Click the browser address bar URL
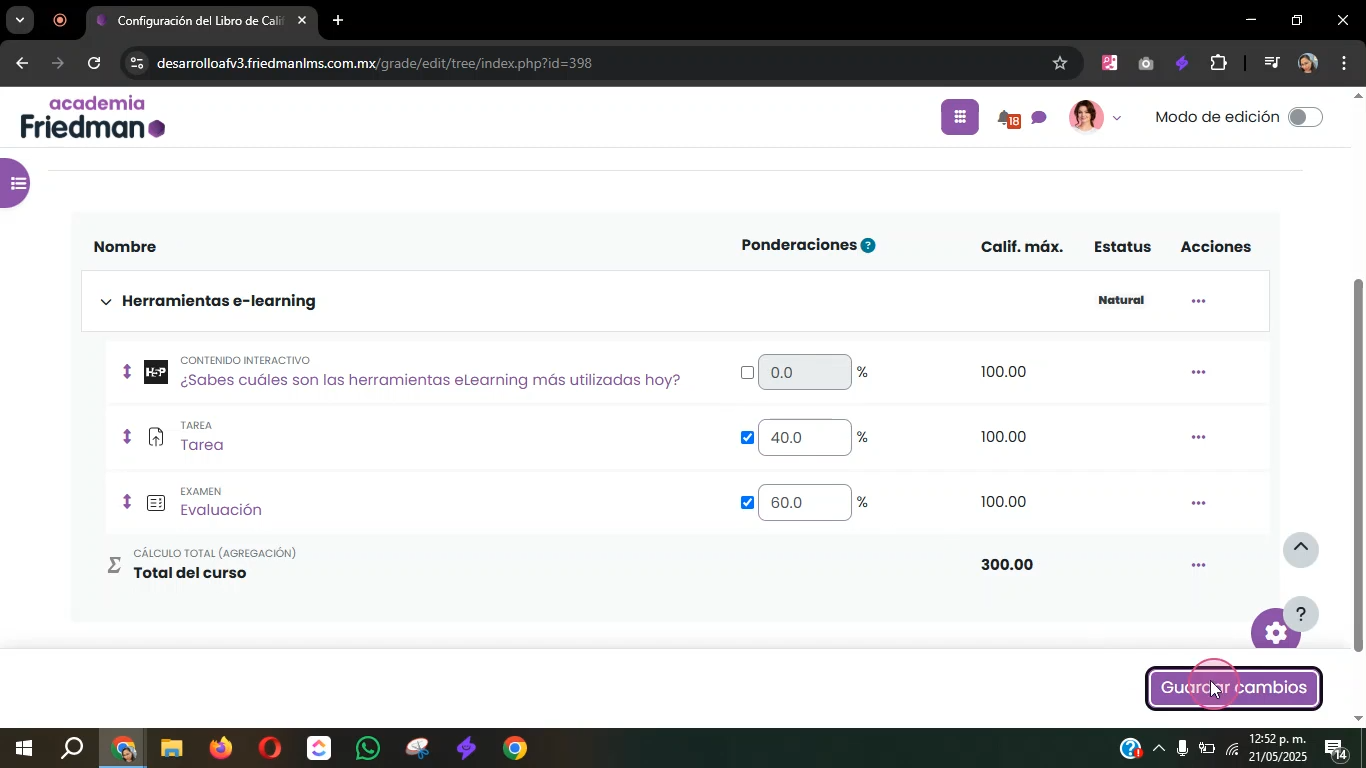 click(x=374, y=63)
